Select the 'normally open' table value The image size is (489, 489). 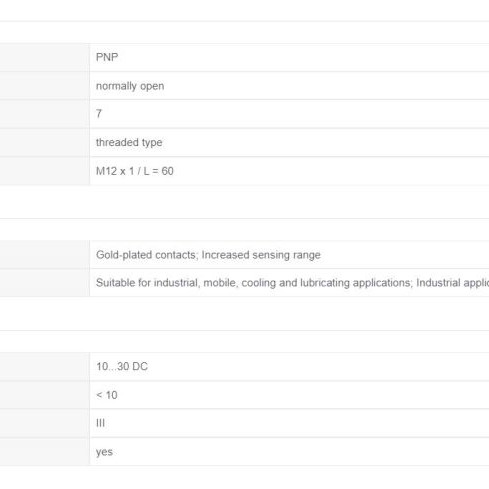click(x=130, y=86)
